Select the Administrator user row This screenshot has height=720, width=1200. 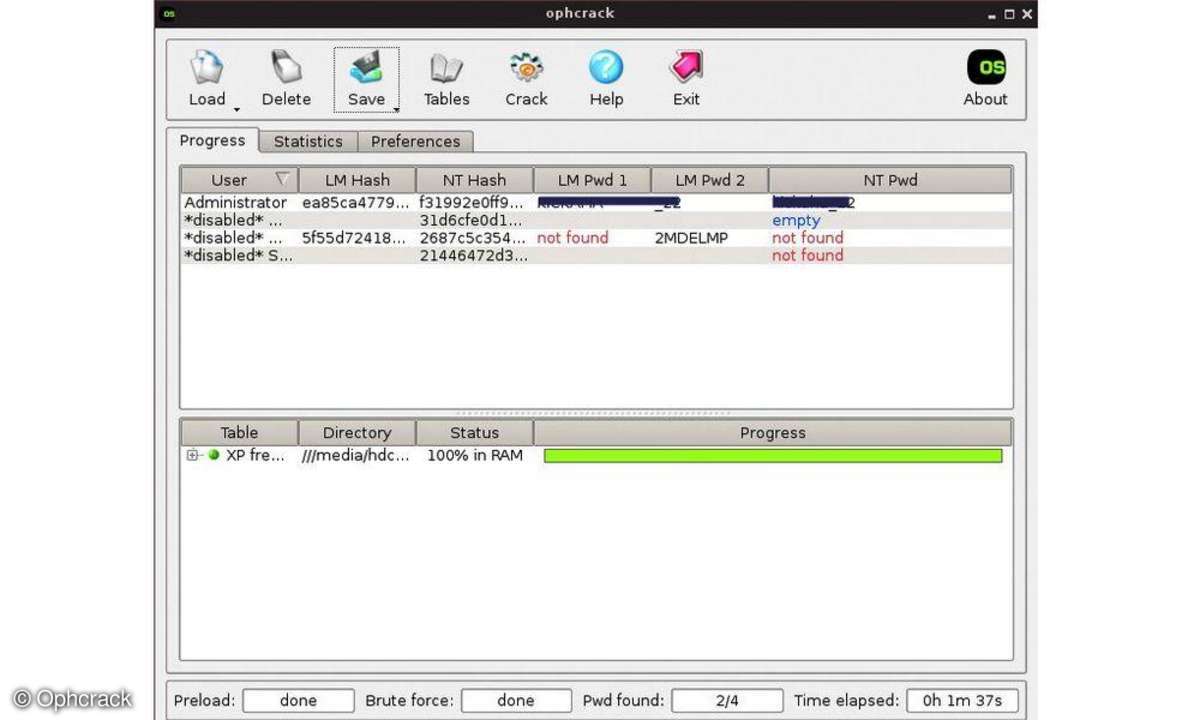(236, 203)
